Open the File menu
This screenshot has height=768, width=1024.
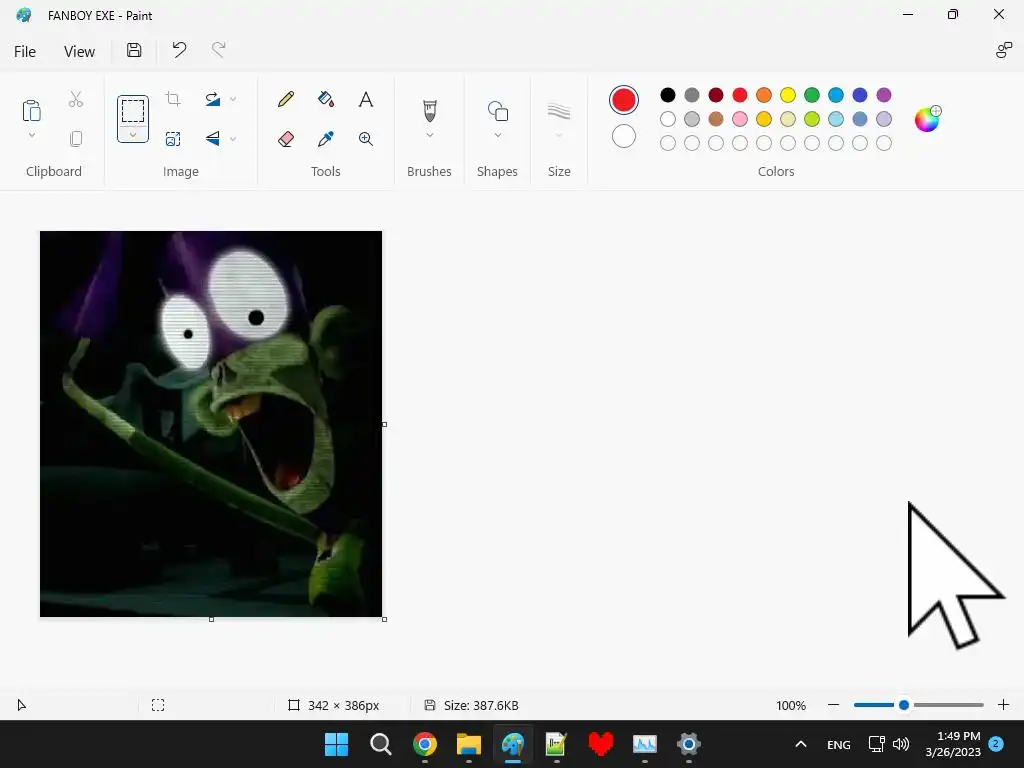[x=25, y=52]
